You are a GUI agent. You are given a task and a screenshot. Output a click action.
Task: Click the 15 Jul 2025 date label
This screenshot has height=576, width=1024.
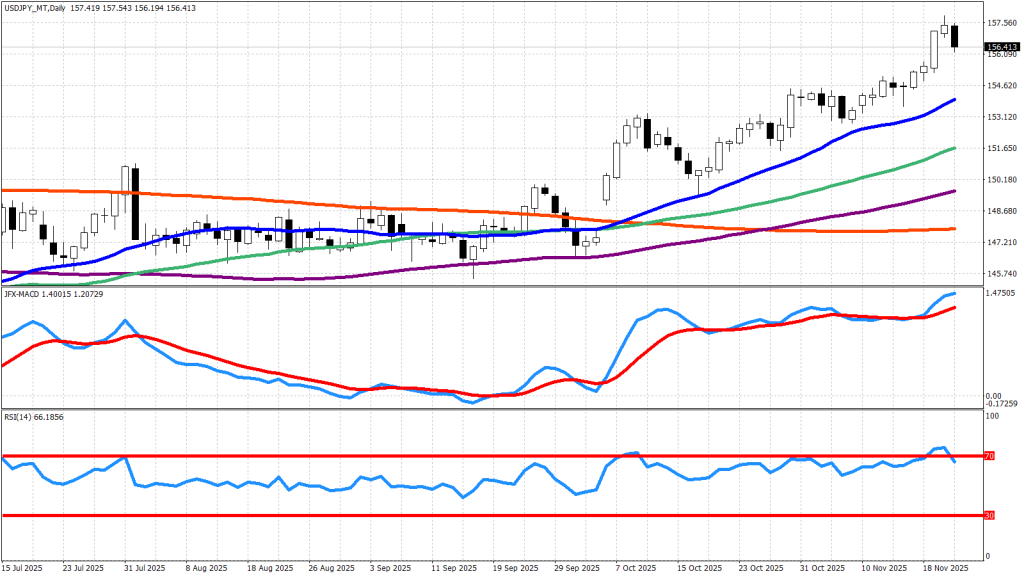click(23, 566)
